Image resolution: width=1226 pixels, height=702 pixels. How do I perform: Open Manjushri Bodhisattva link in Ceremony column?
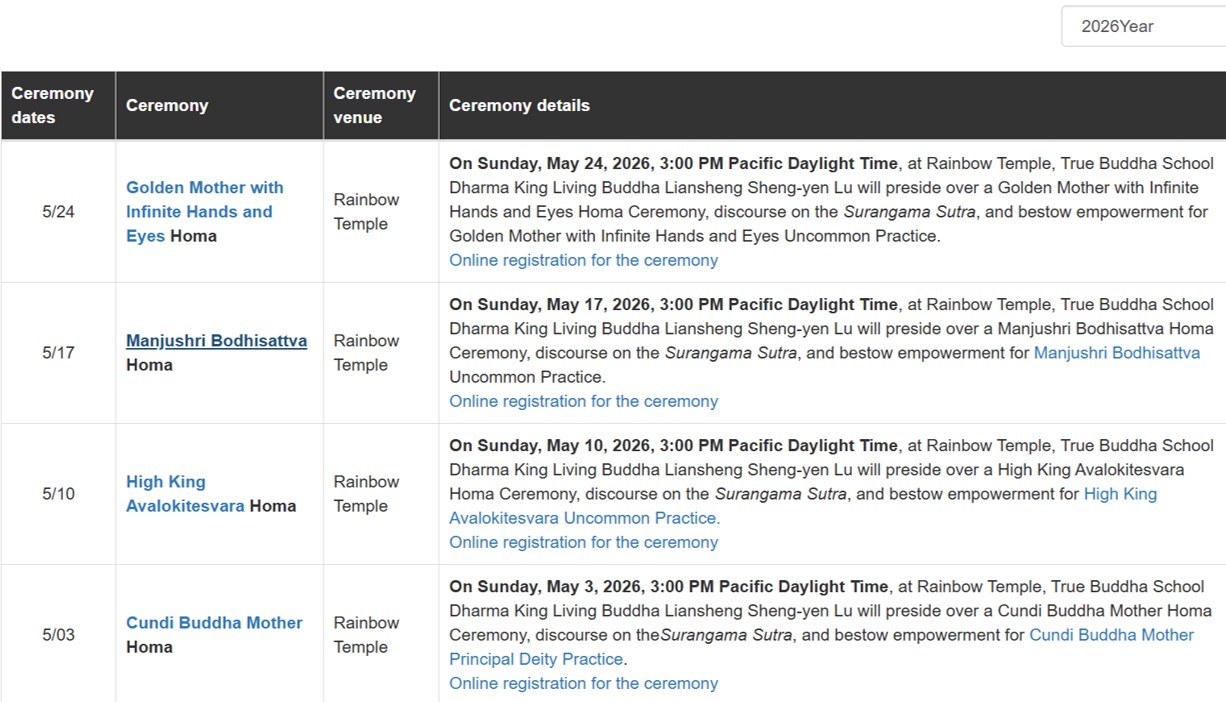[x=216, y=341]
